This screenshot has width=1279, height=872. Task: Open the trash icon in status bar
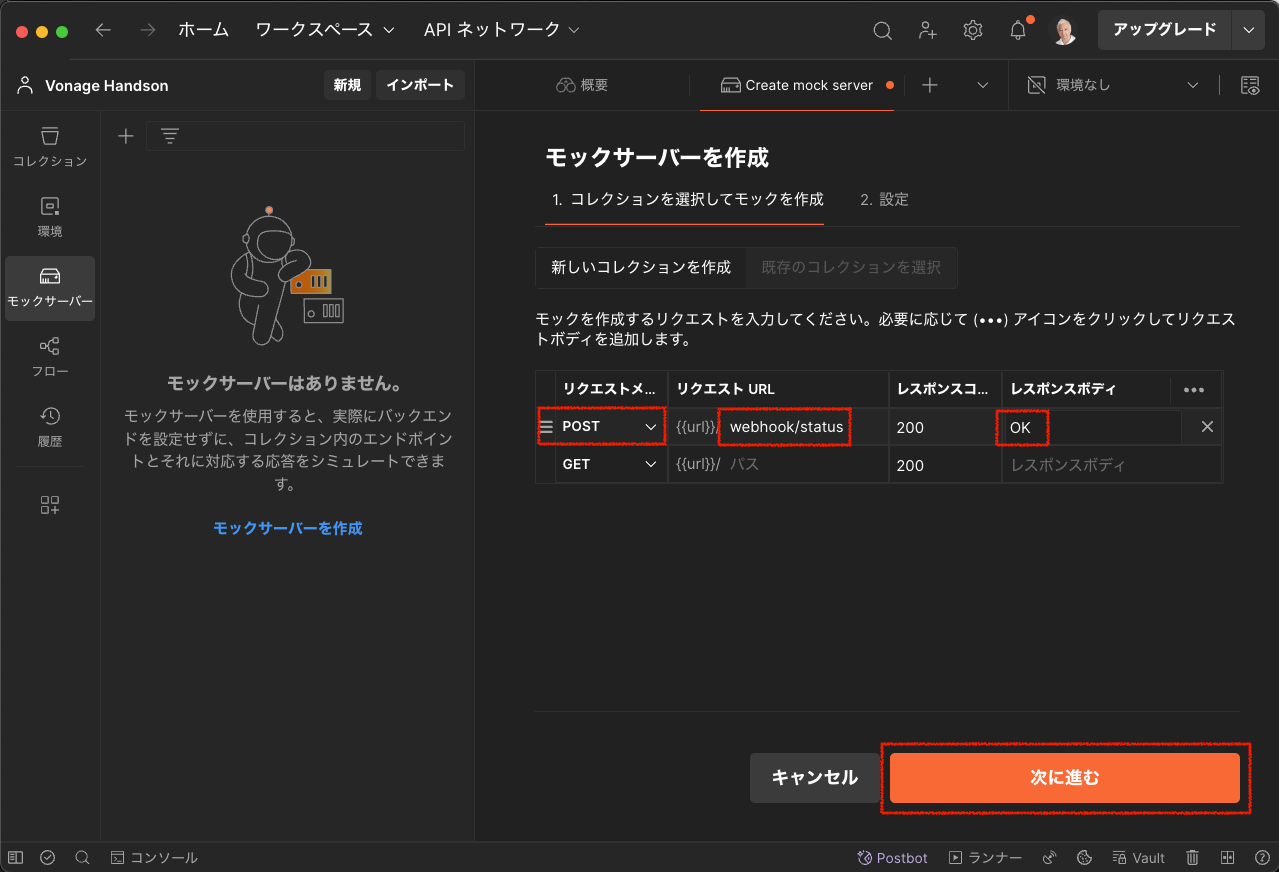click(1192, 858)
